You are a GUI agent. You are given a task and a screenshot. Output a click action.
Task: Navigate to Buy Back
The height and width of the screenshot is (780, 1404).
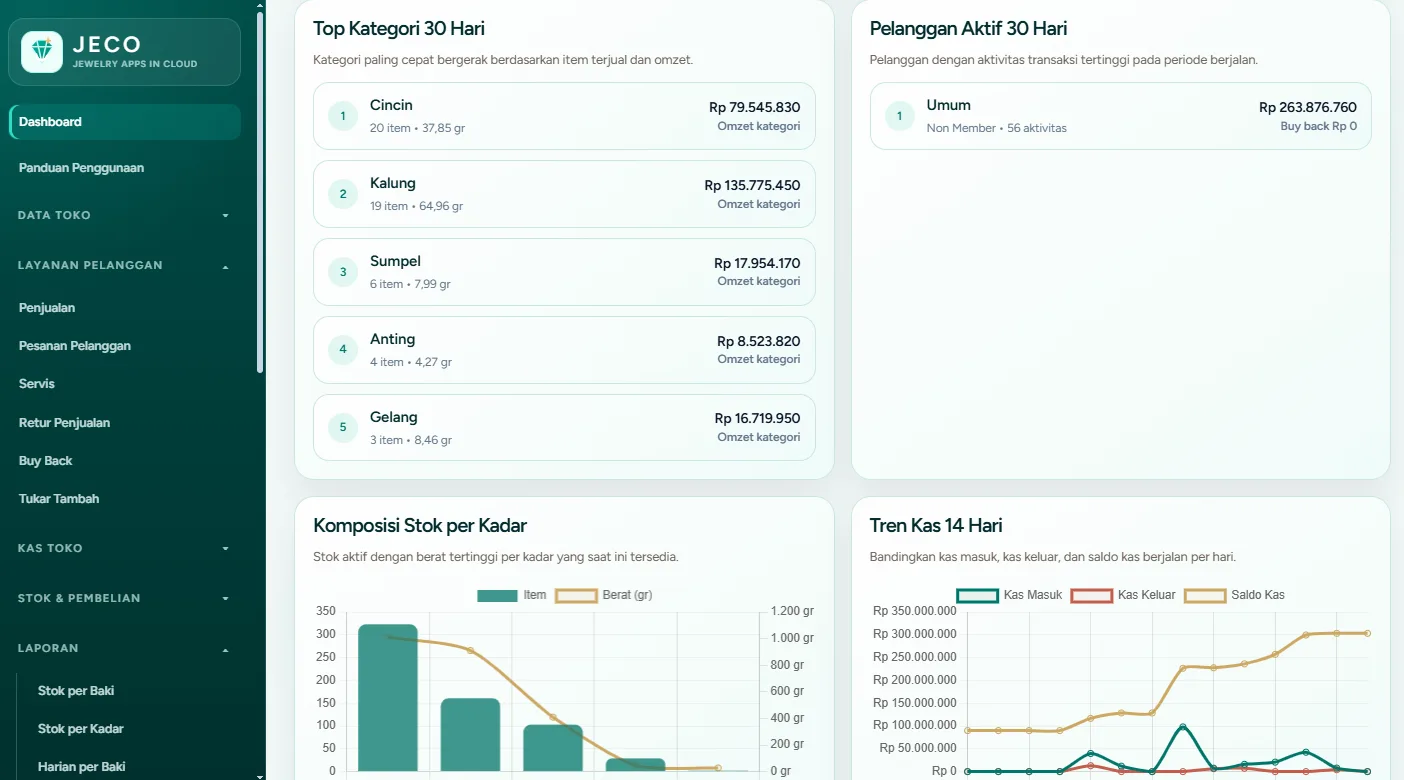(46, 461)
